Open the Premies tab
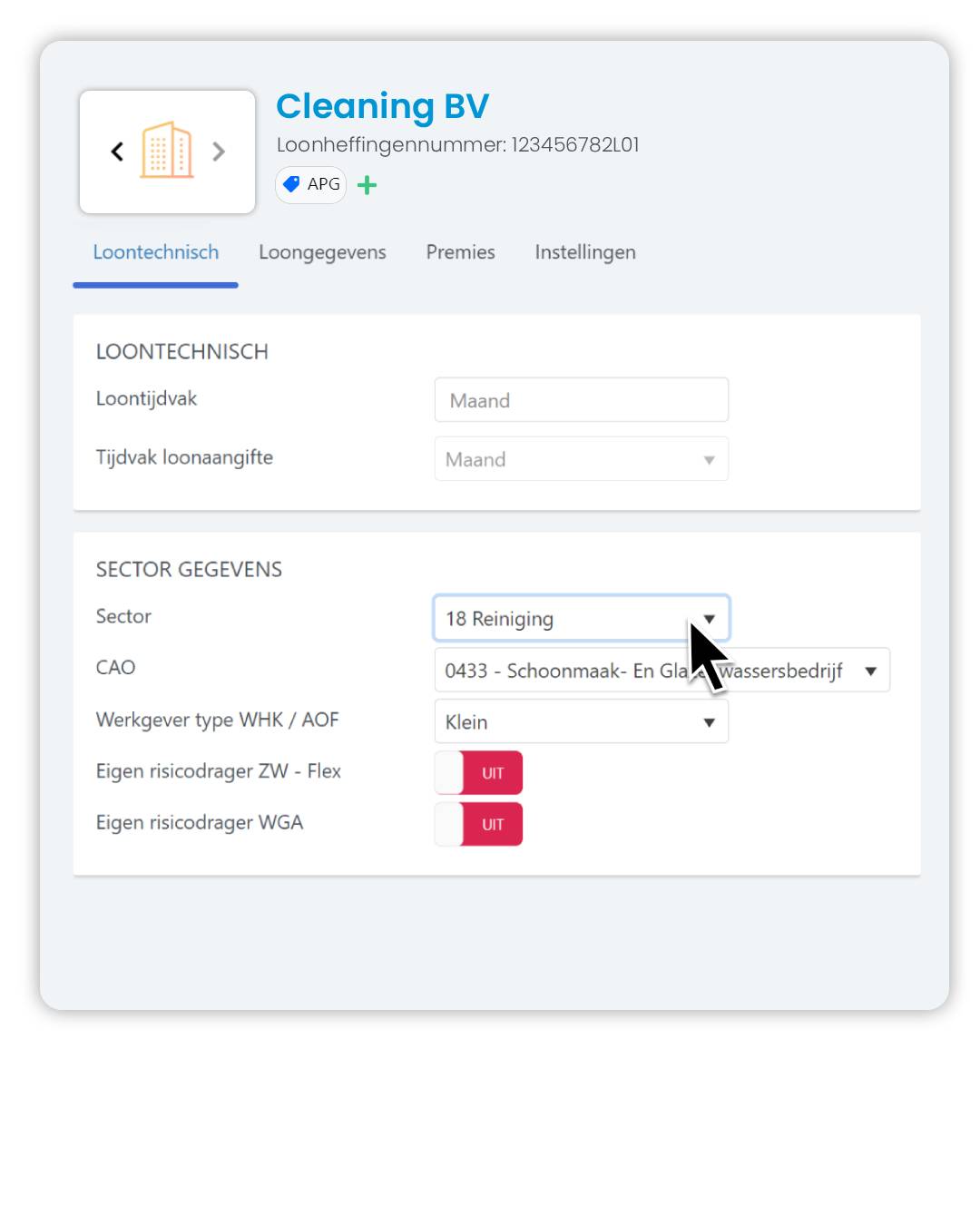The image size is (980, 1225). [460, 252]
